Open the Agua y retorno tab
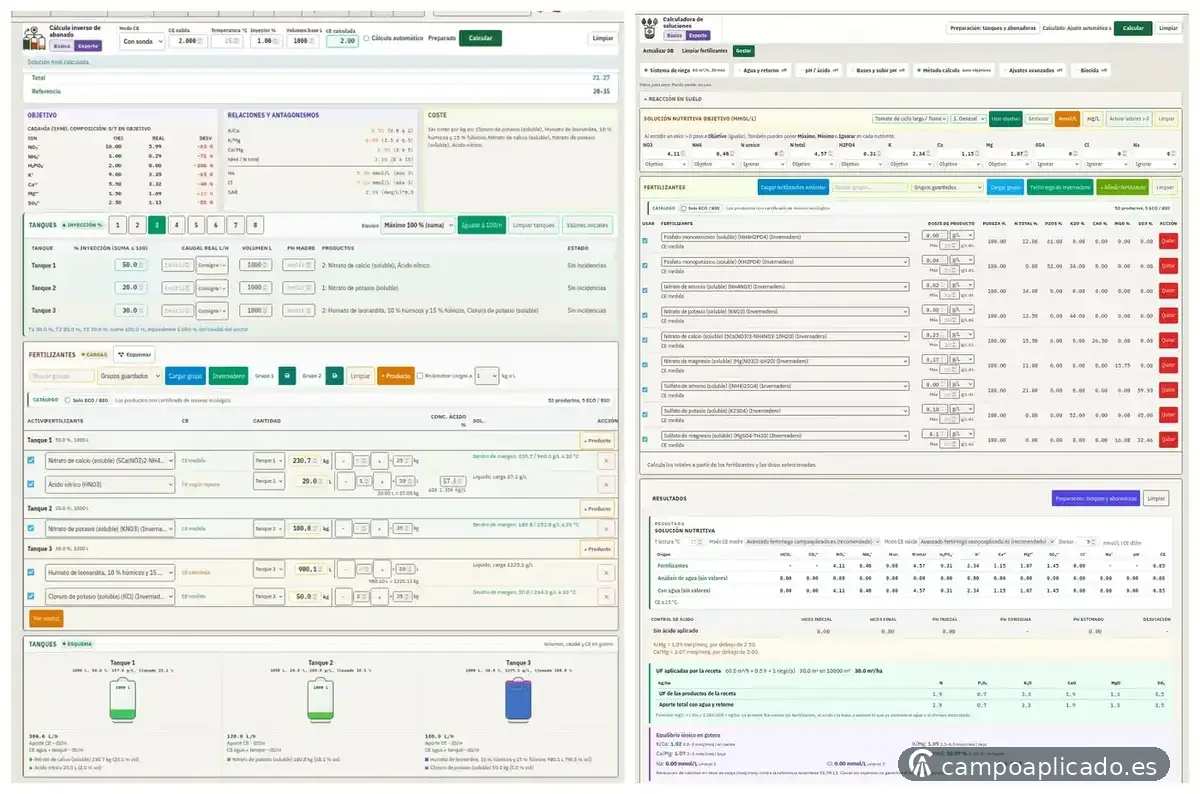Screen dimensions: 1200x794 pyautogui.click(x=762, y=71)
